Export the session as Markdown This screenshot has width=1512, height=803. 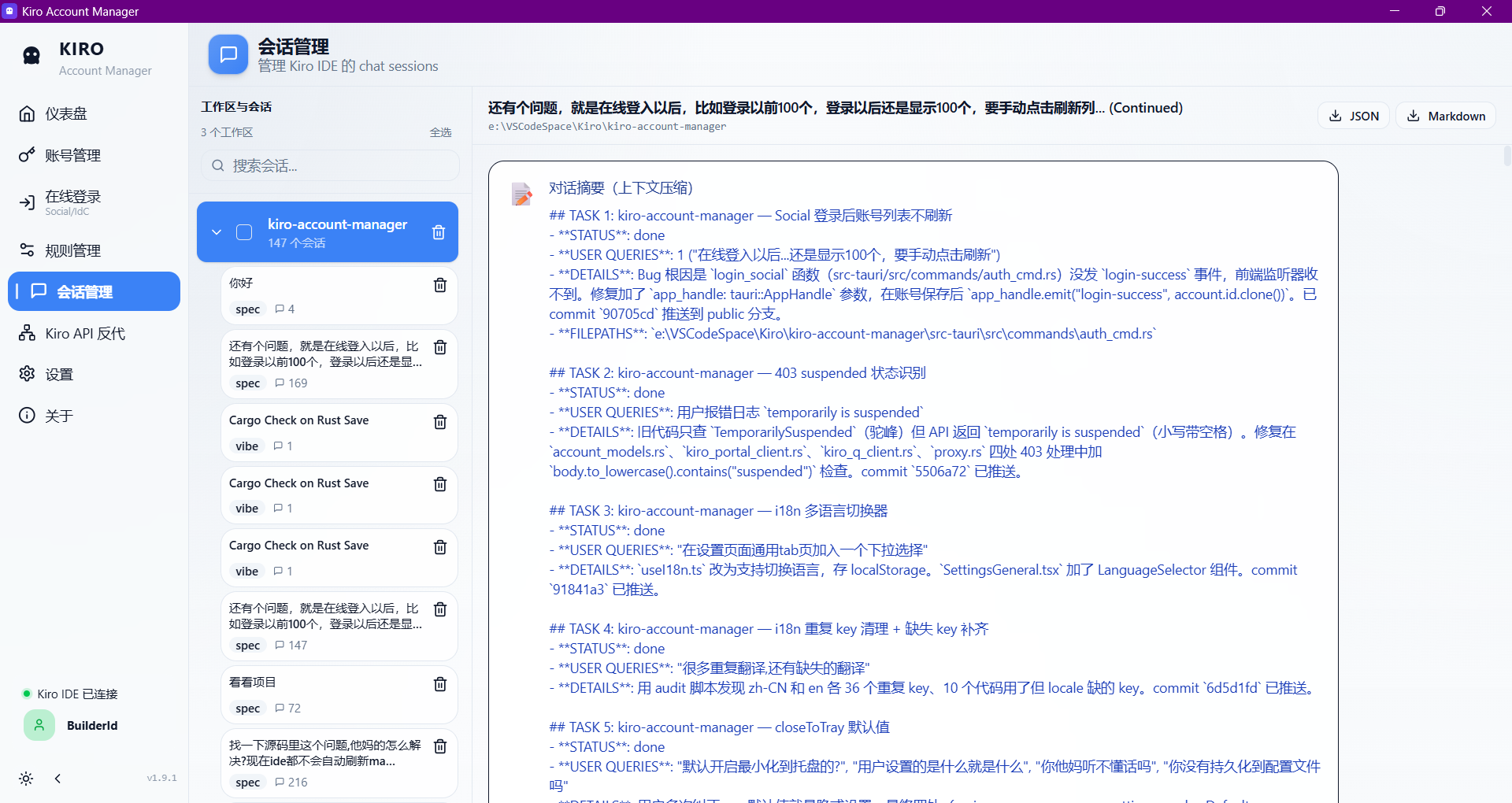click(1446, 116)
